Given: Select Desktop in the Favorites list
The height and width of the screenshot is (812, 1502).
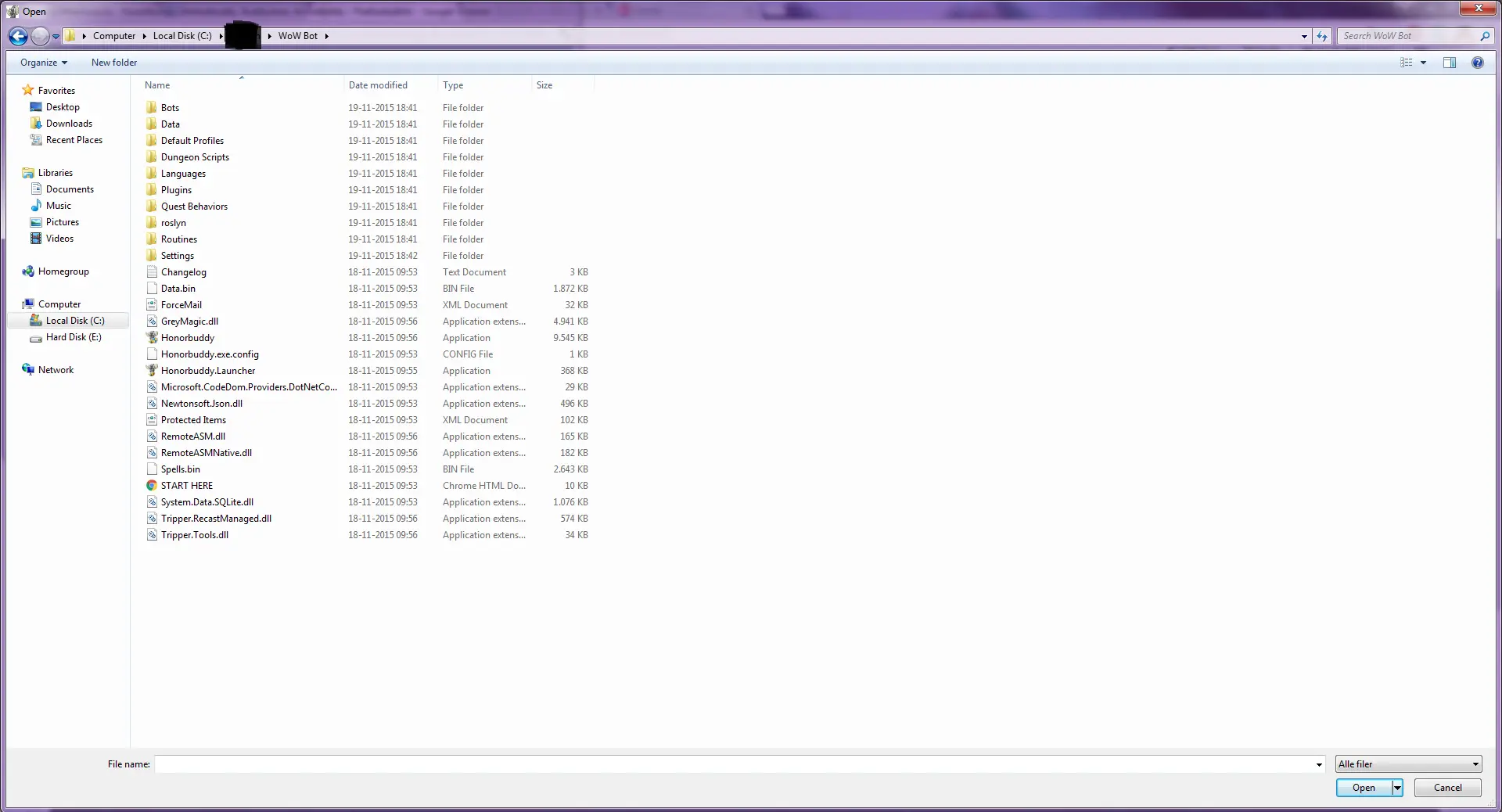Looking at the screenshot, I should click(63, 107).
